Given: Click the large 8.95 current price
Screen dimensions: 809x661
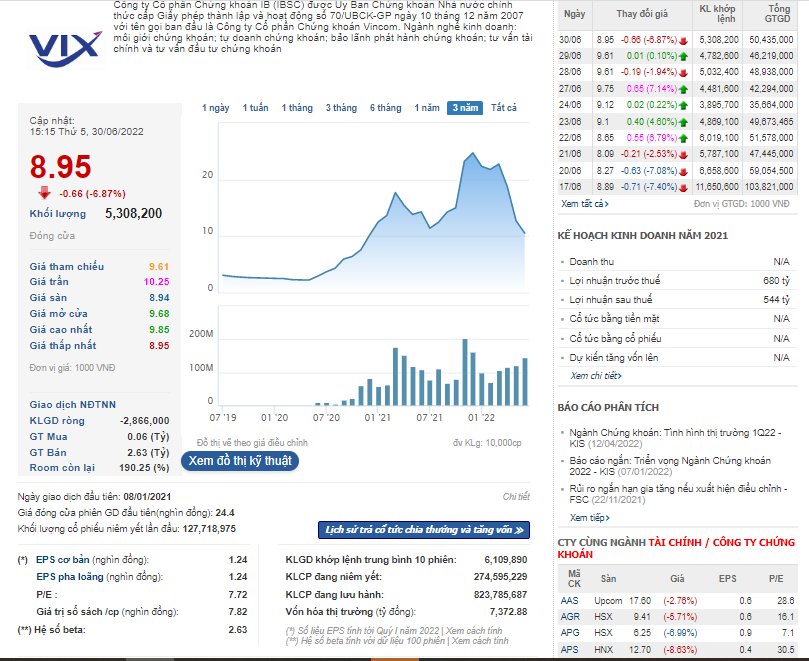Looking at the screenshot, I should 60,167.
